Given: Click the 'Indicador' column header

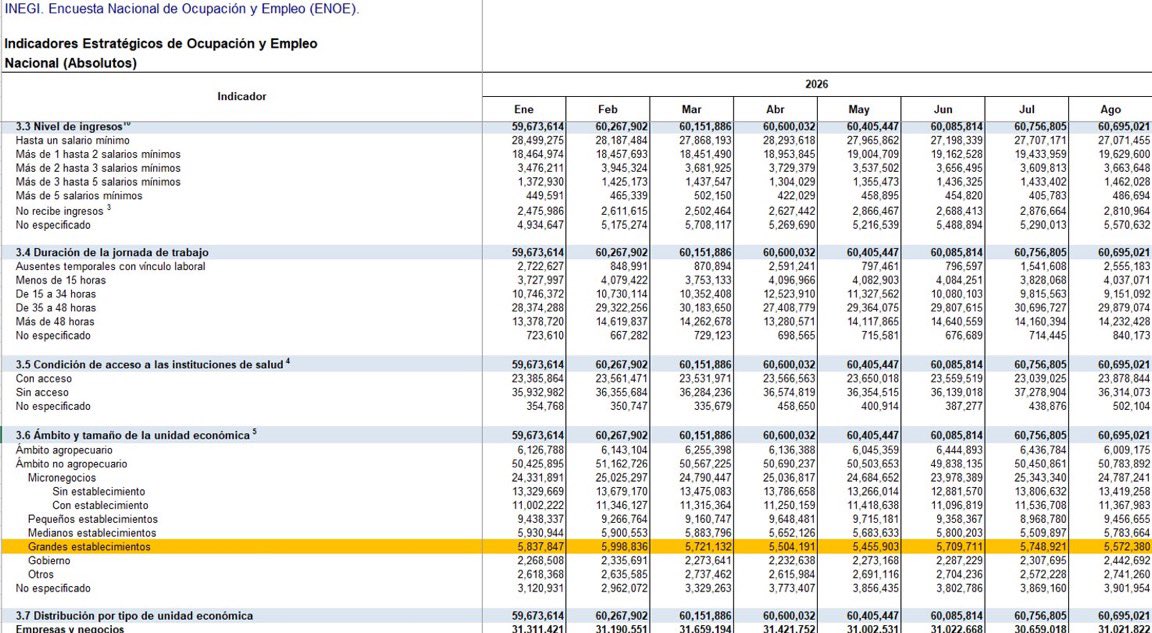Looking at the screenshot, I should point(242,96).
